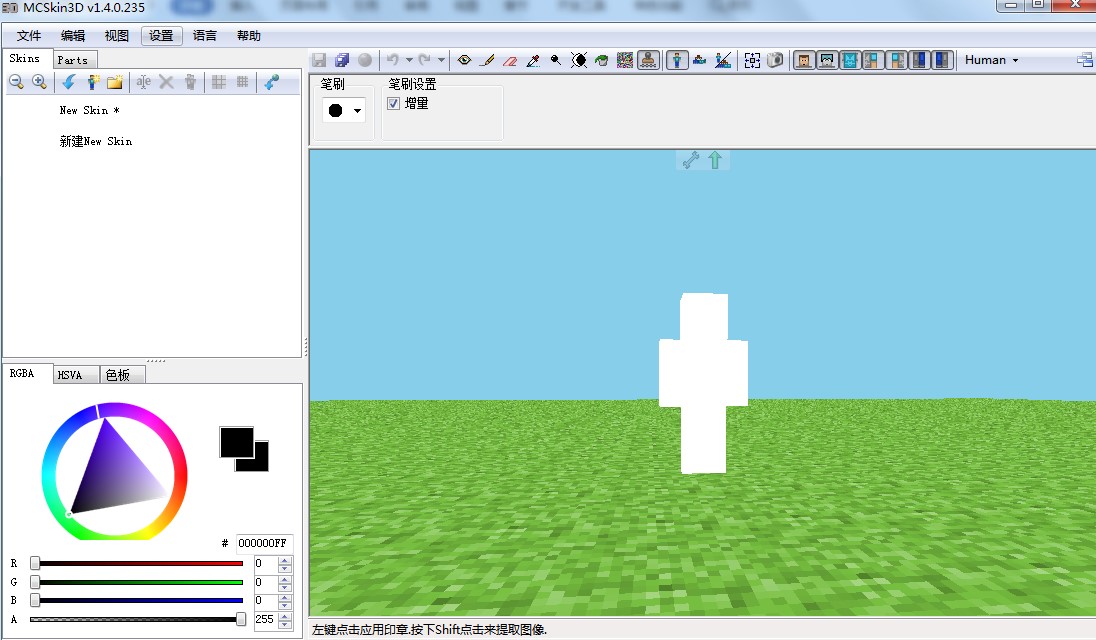Click the zoom out magnifier icon
Image resolution: width=1096 pixels, height=640 pixels.
17,82
